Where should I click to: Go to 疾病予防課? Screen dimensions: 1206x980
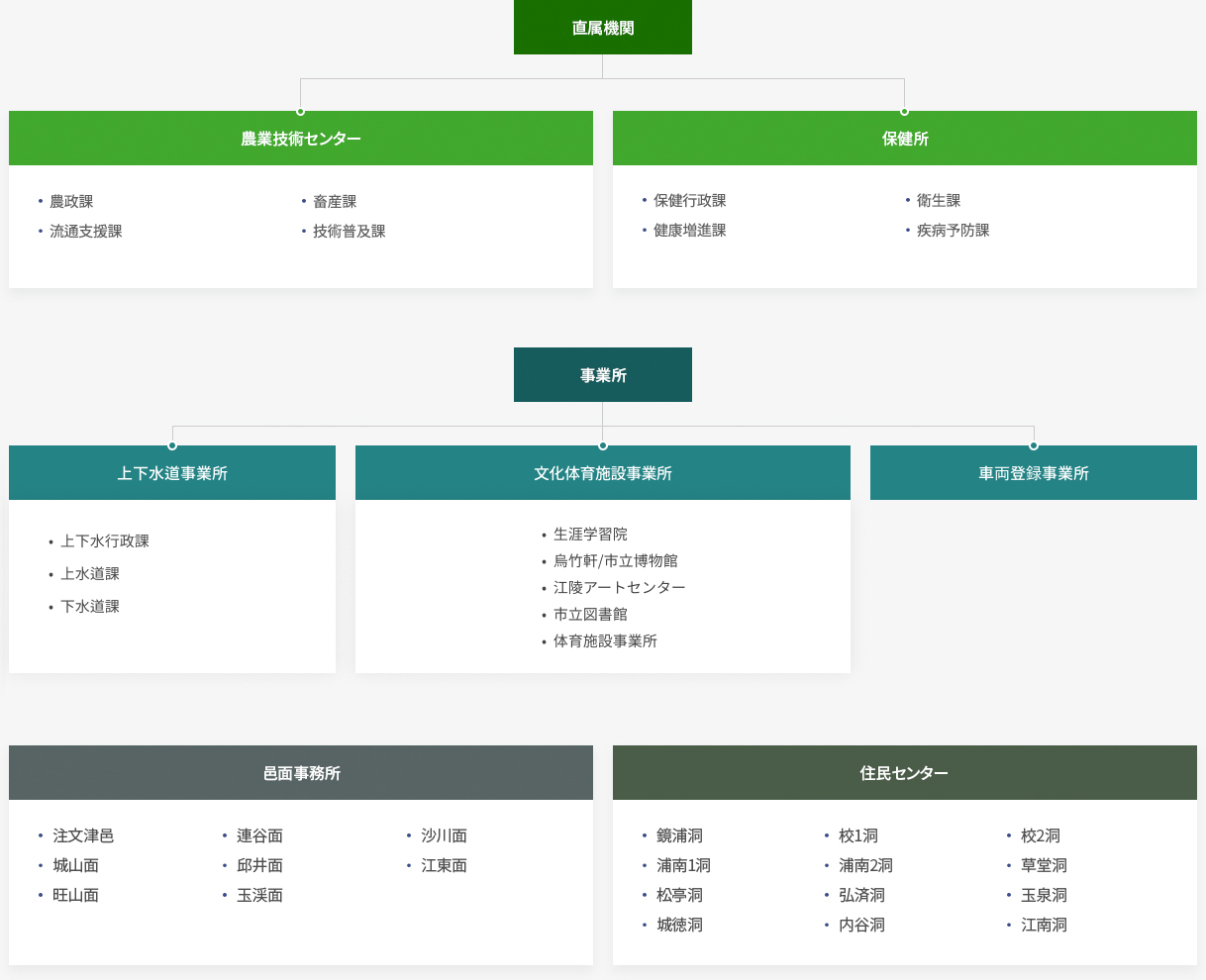point(954,230)
